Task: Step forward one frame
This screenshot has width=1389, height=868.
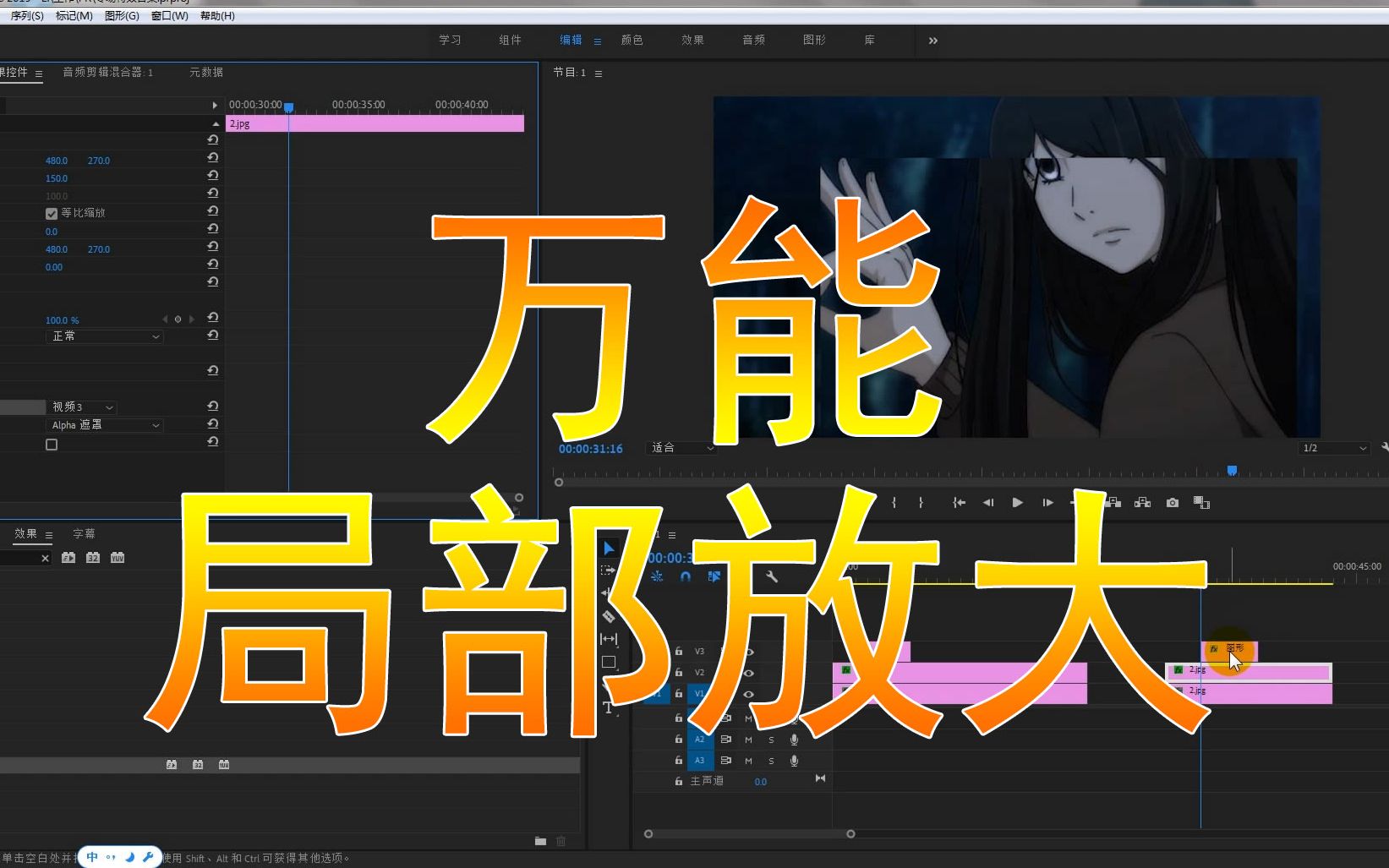Action: tap(1047, 502)
